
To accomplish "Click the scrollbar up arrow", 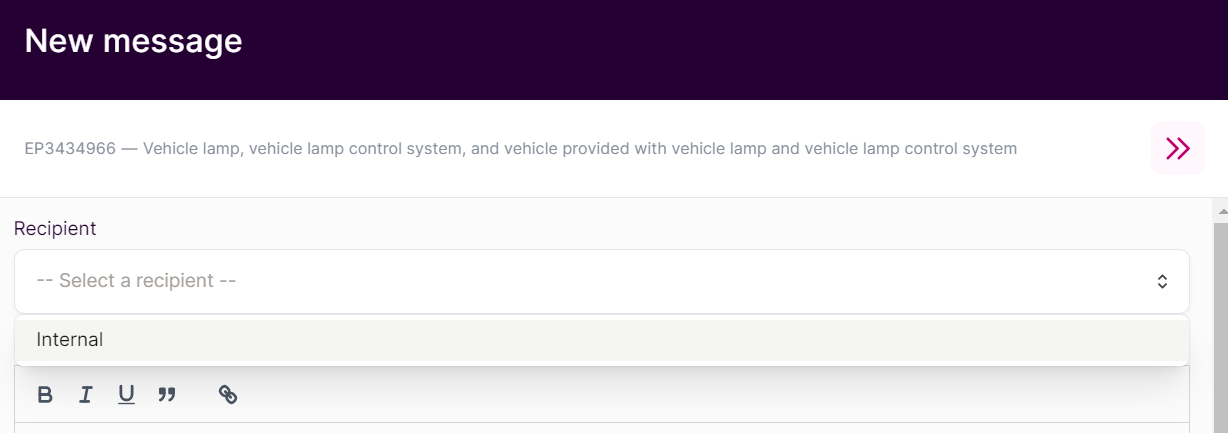I will click(x=1221, y=212).
